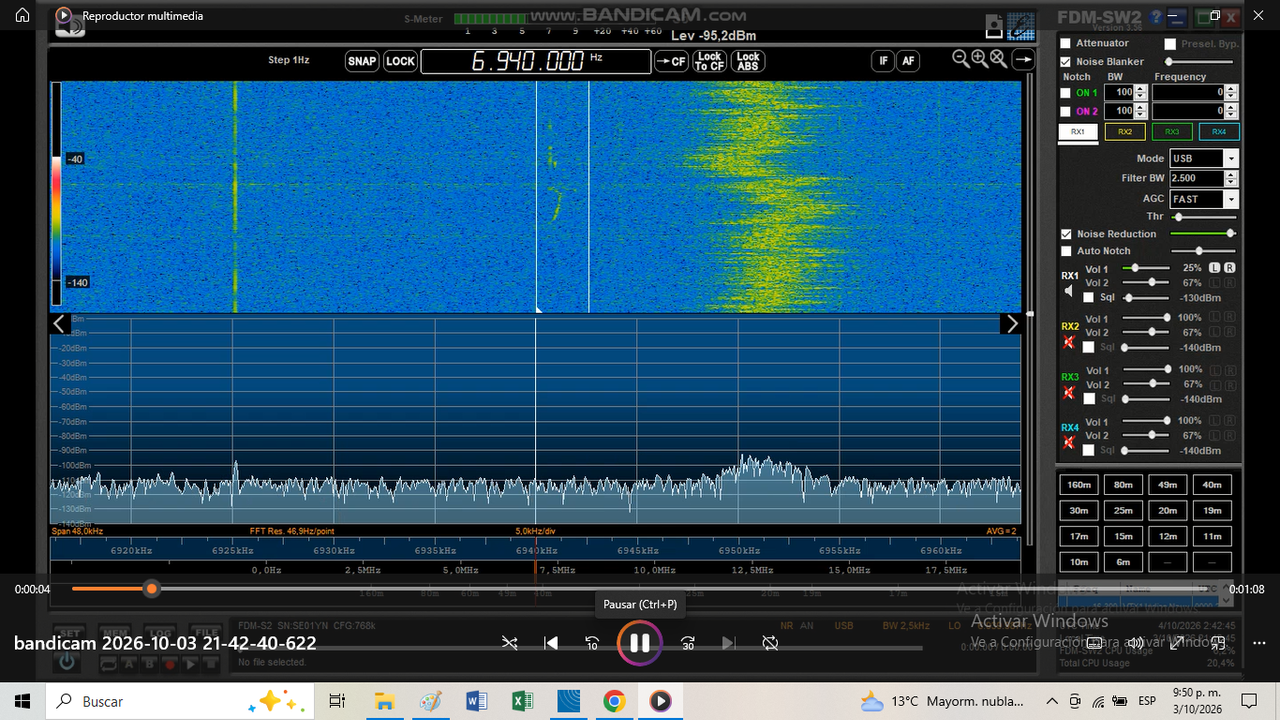Click the LOCK button
1280x720 pixels.
pyautogui.click(x=400, y=61)
